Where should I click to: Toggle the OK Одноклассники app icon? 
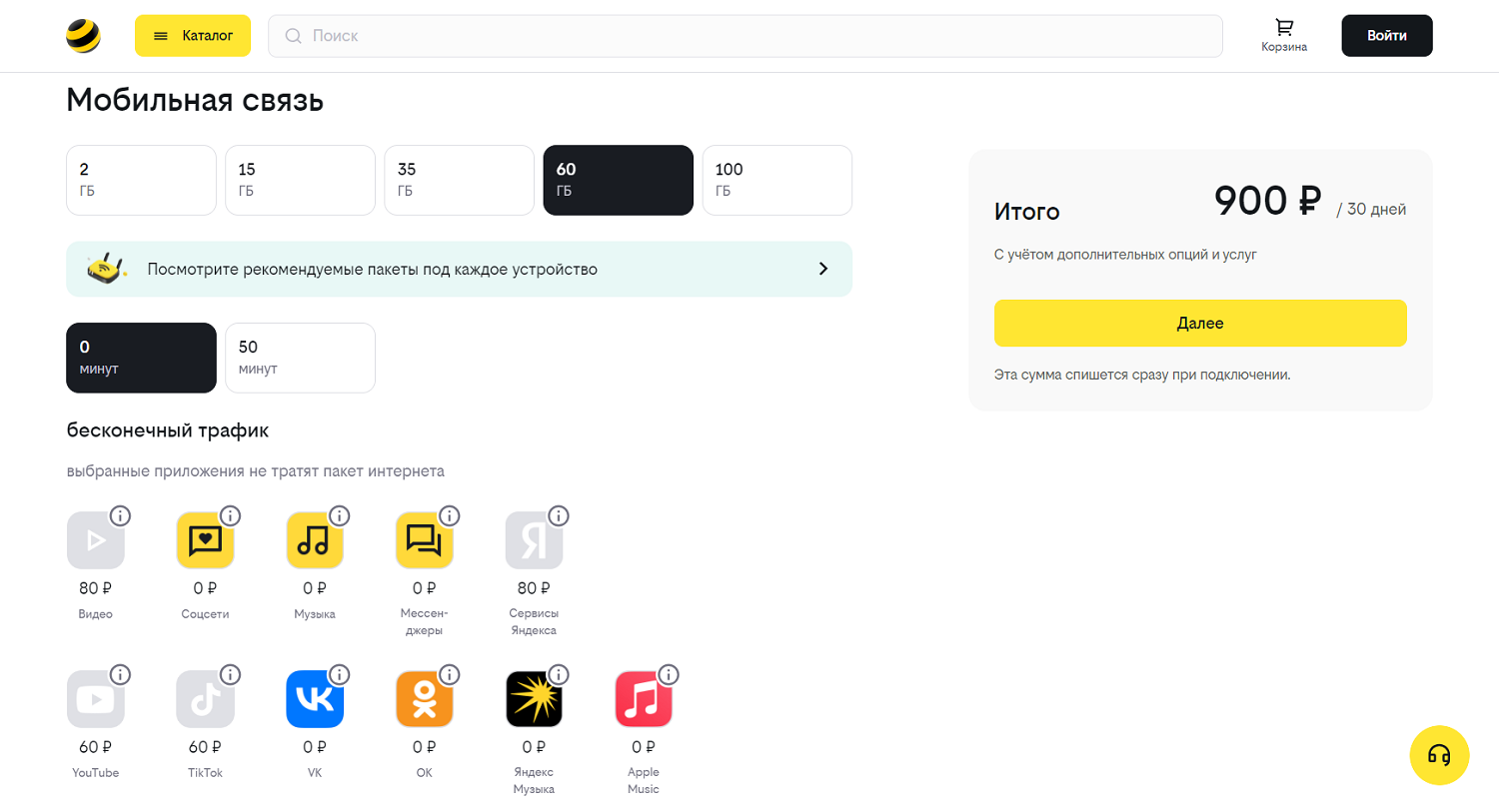coord(424,699)
